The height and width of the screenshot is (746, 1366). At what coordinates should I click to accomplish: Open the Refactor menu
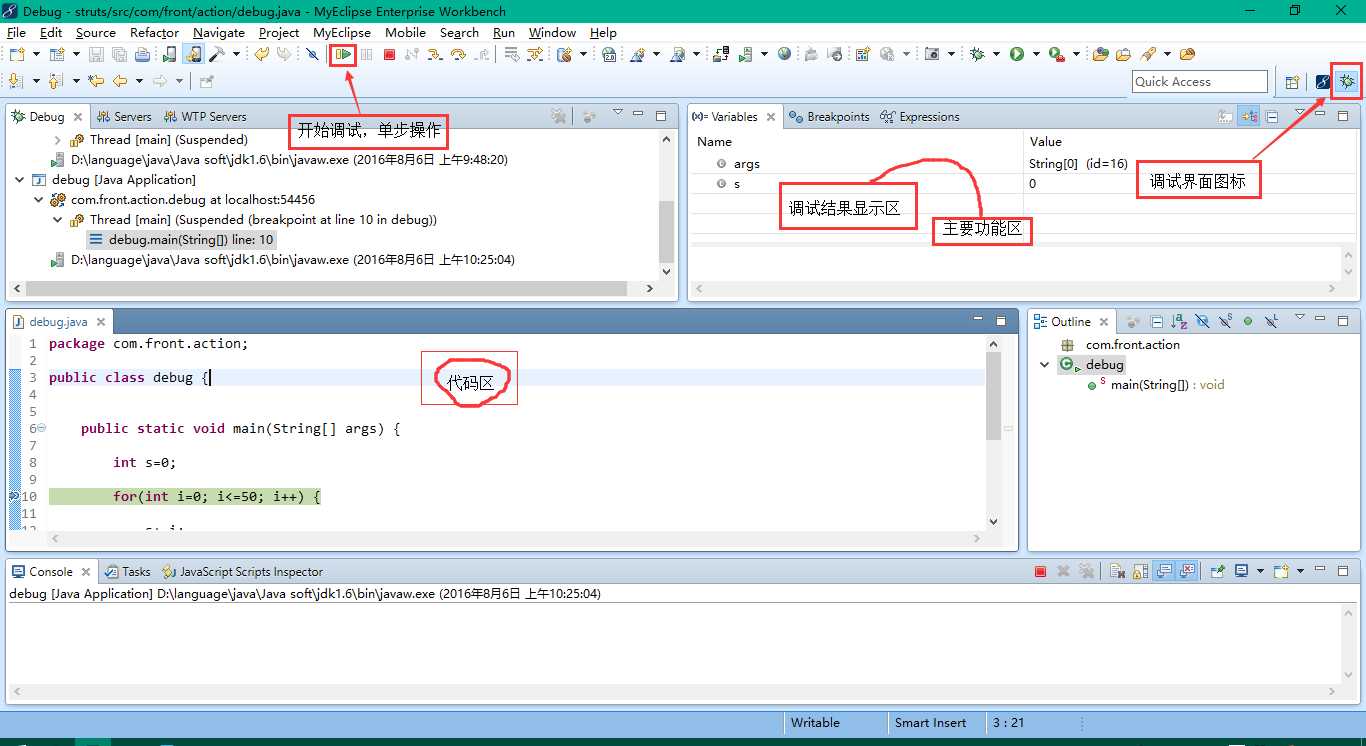(x=155, y=32)
